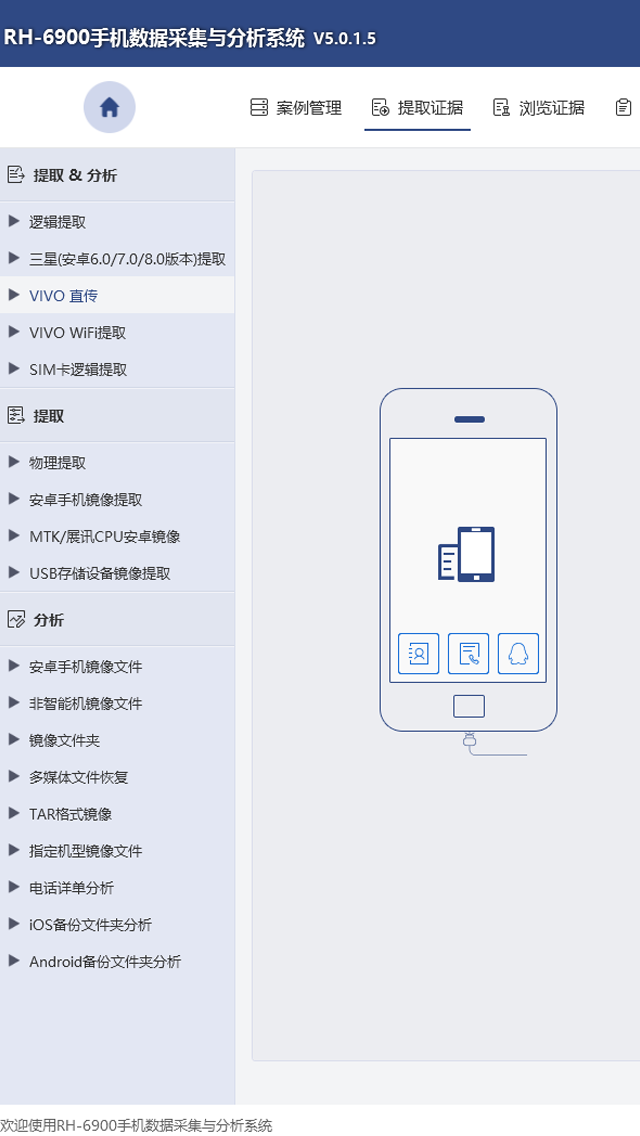Click the contacts icon on phone illustration
Viewport: 640px width, 1136px height.
[x=418, y=653]
